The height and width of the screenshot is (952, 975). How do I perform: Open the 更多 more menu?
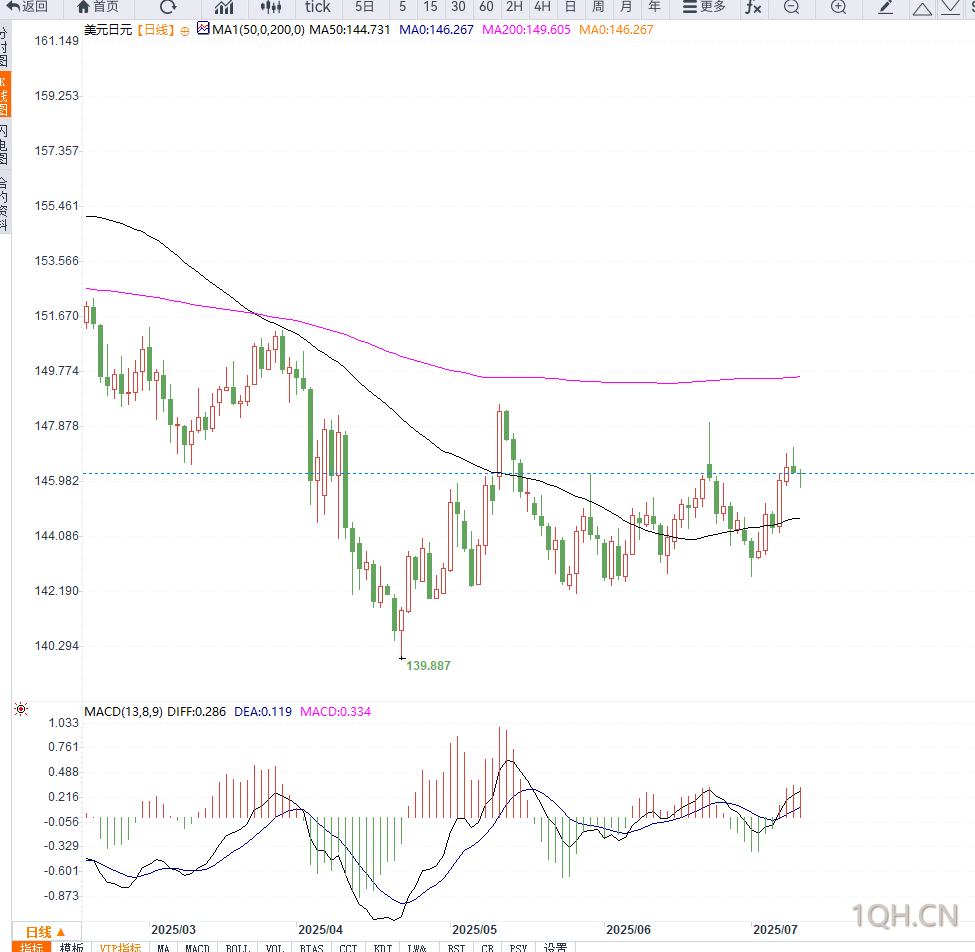point(704,7)
